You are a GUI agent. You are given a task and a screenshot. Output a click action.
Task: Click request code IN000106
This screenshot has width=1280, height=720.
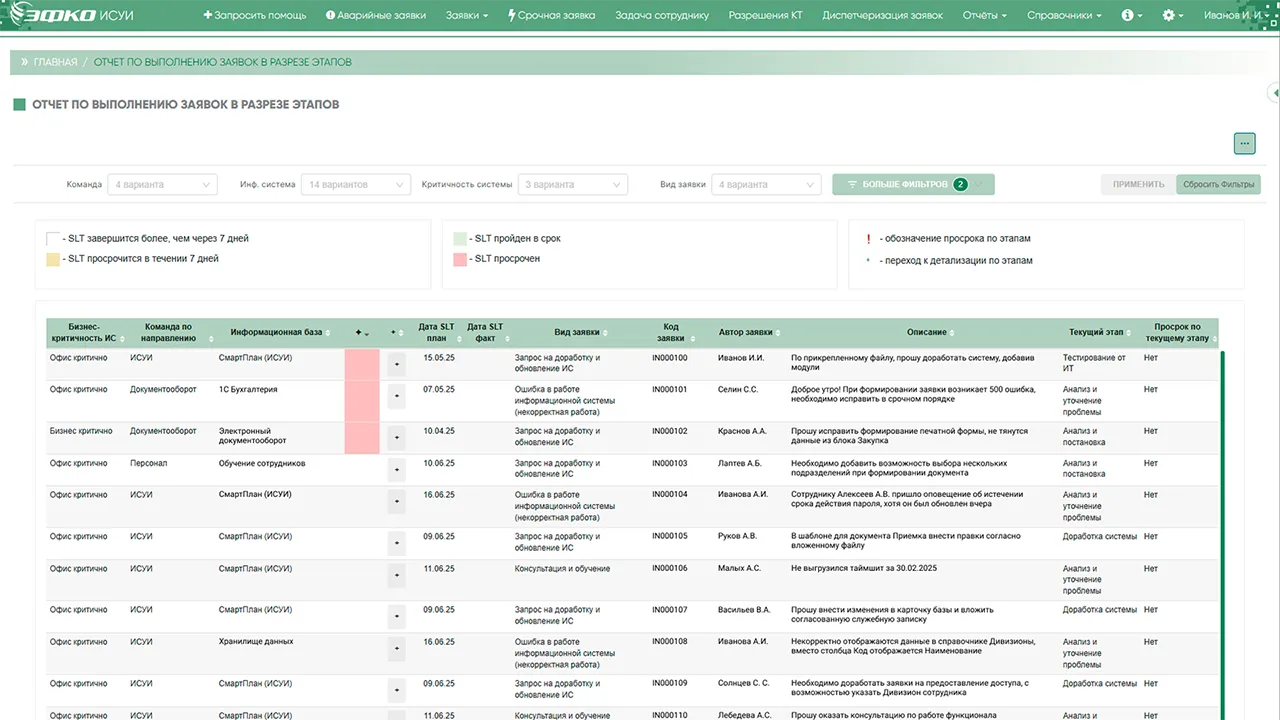click(670, 568)
